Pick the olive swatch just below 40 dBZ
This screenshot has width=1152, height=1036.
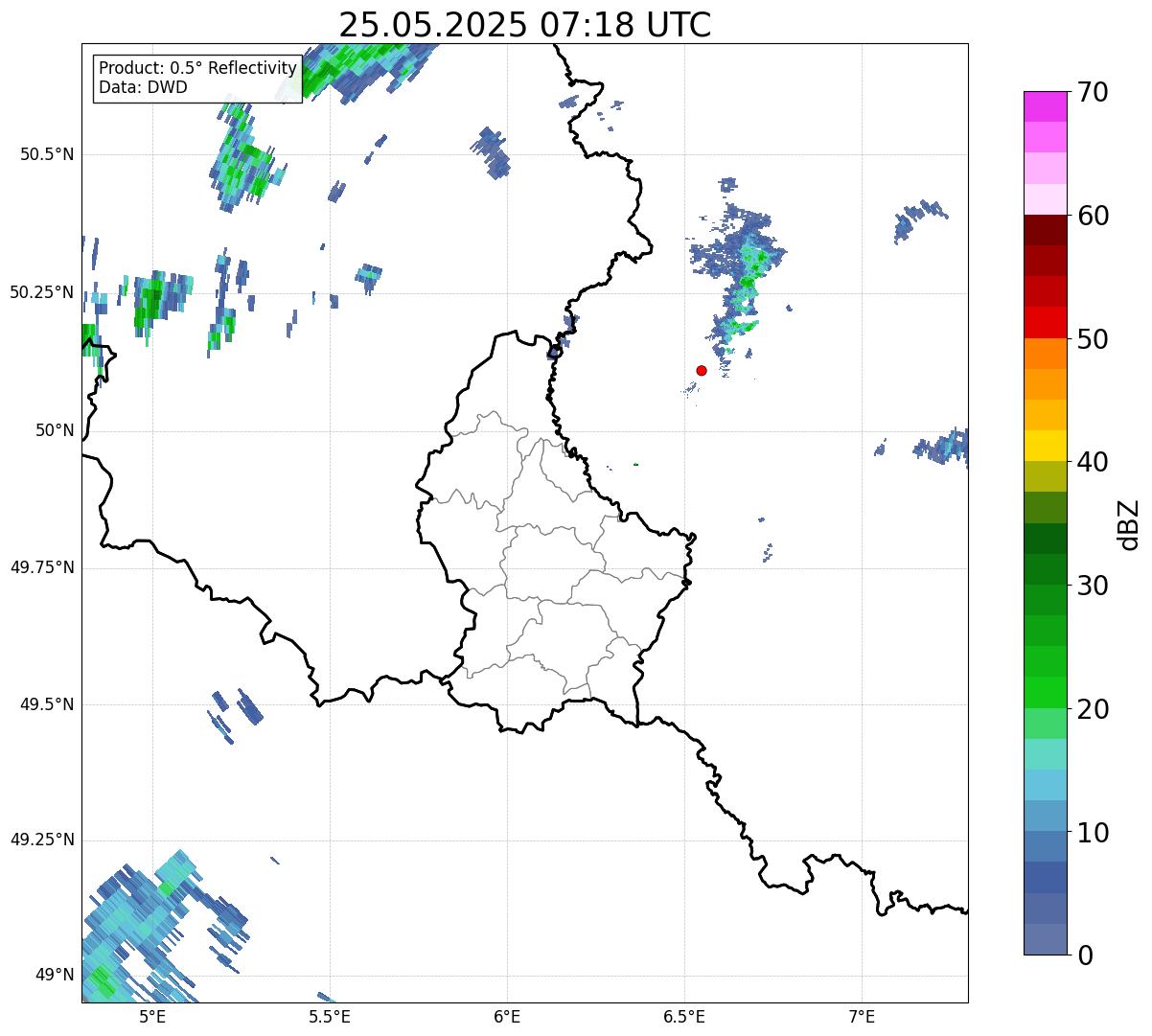pos(1046,476)
